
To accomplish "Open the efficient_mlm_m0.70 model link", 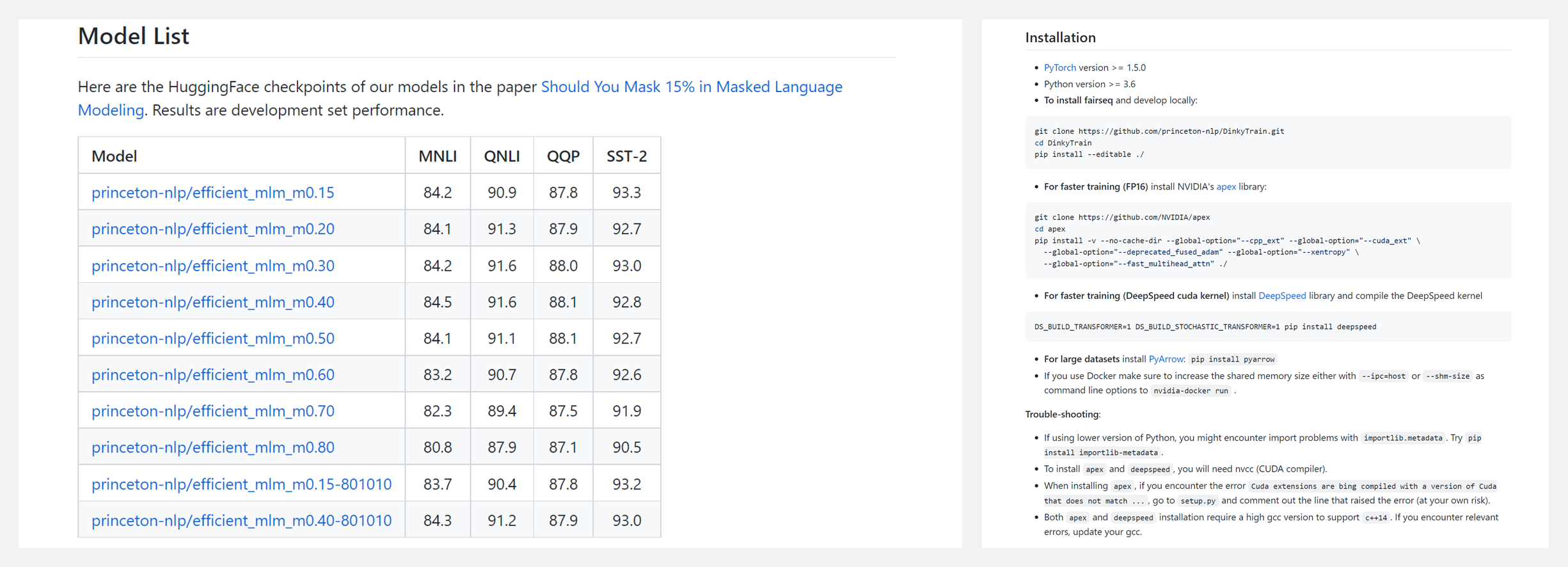I will [x=212, y=411].
